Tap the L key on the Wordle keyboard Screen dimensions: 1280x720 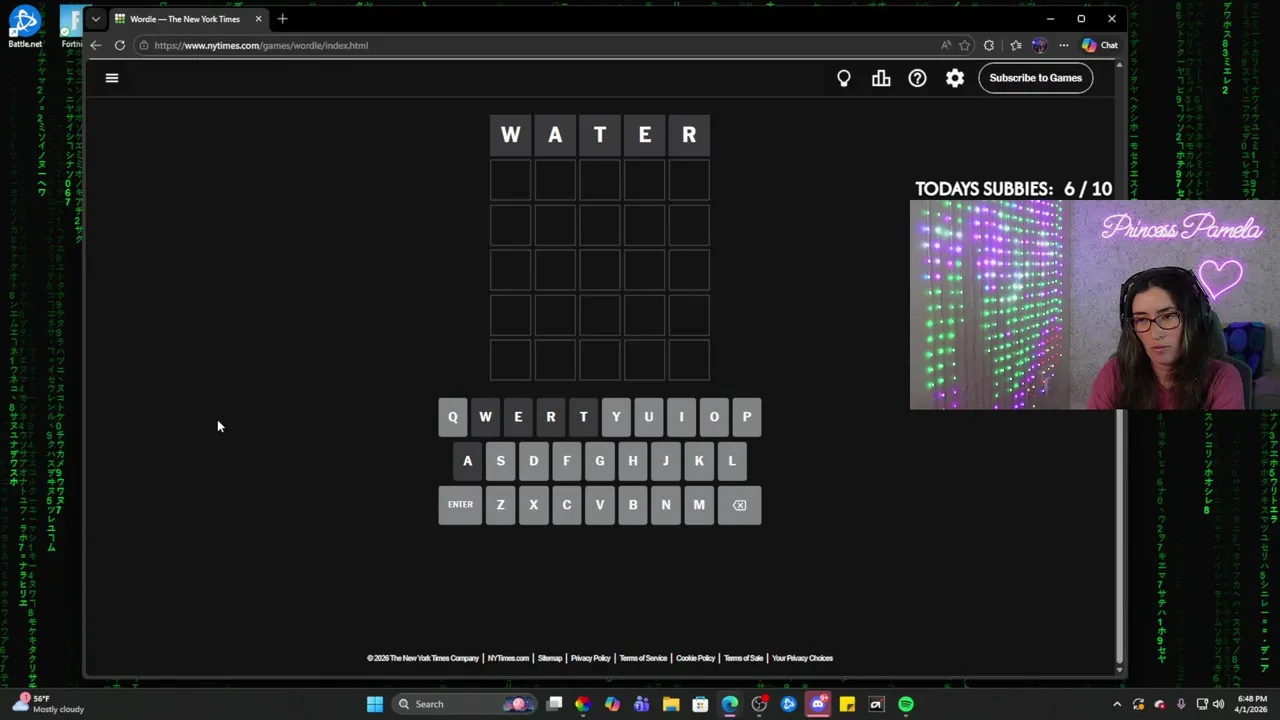coord(732,461)
